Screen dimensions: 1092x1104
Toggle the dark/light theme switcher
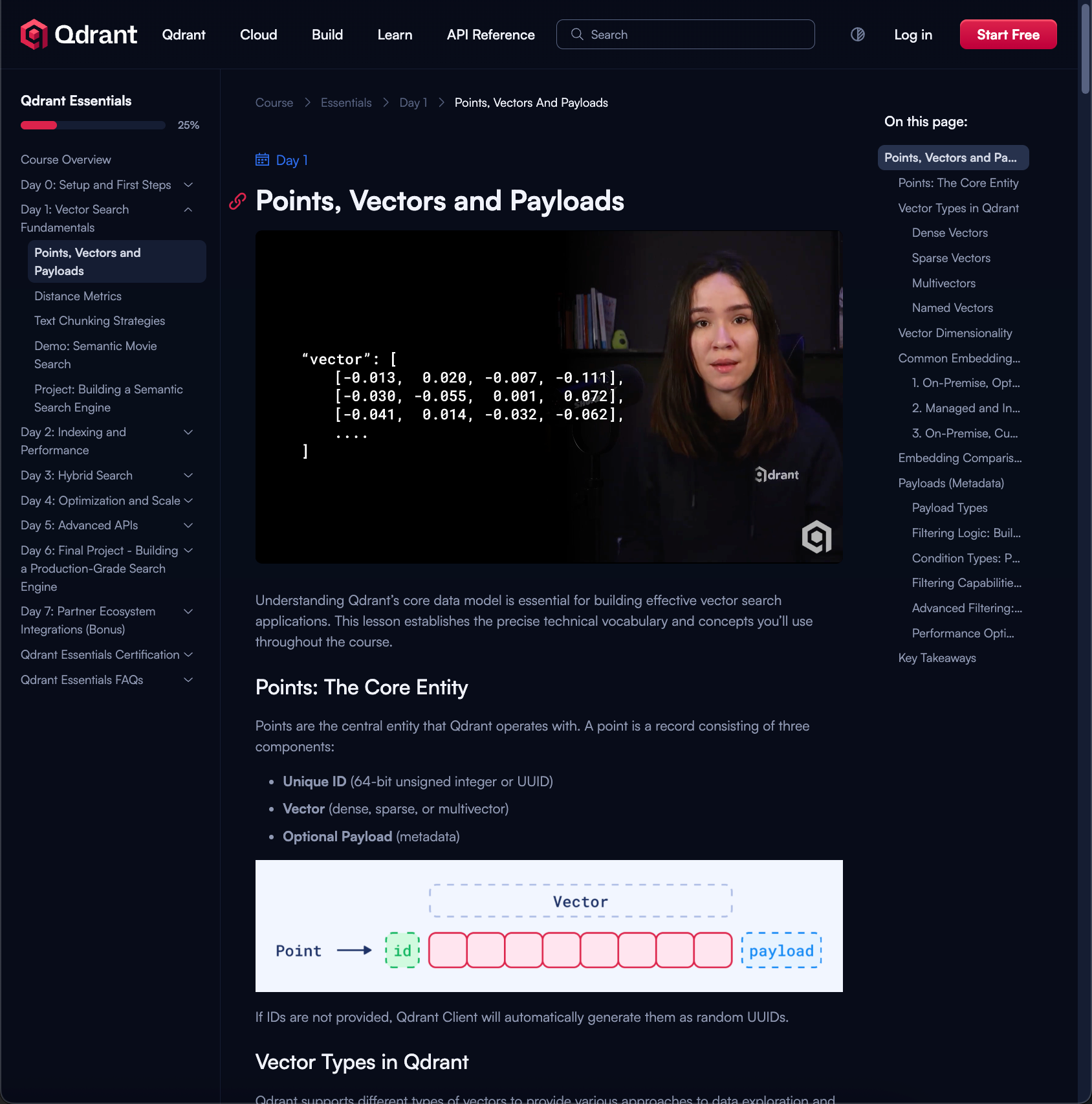tap(858, 34)
